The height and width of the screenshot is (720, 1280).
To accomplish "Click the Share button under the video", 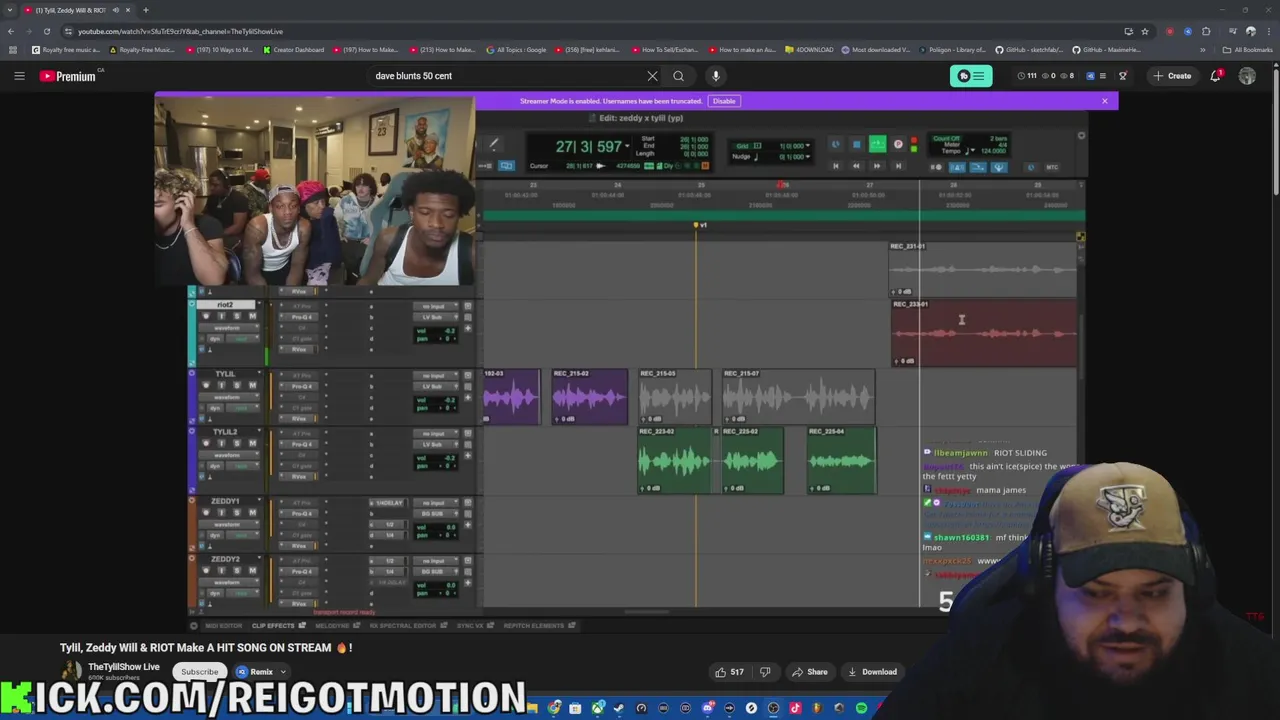I will point(809,672).
